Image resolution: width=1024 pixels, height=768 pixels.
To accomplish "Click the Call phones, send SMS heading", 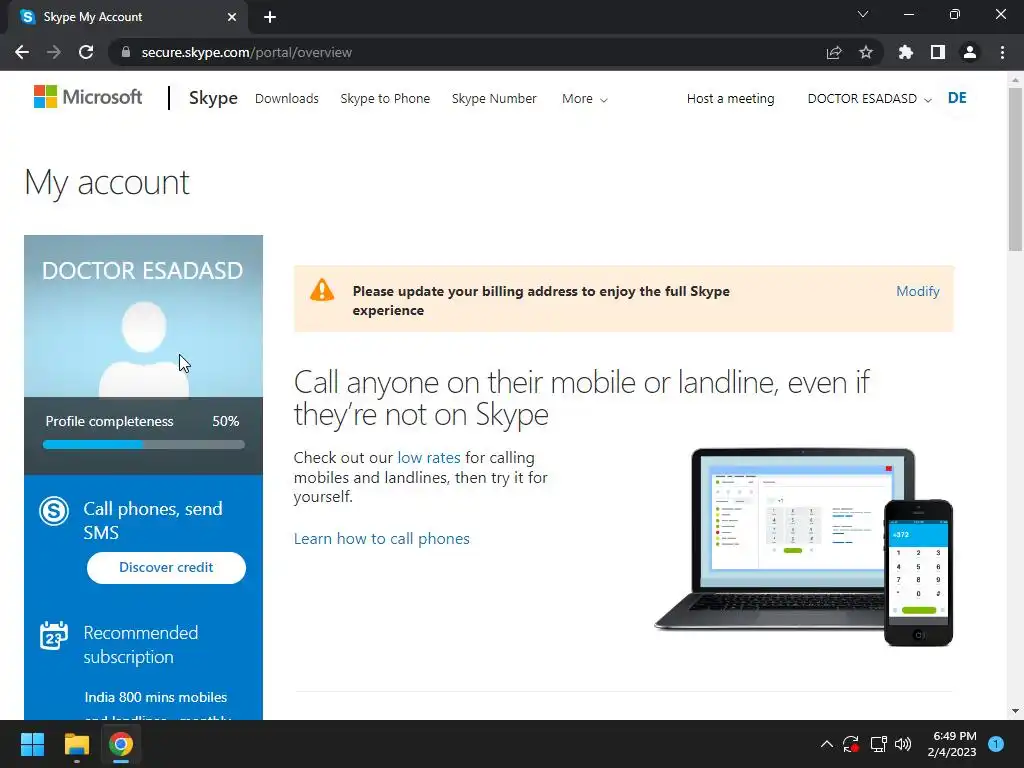I will (153, 520).
